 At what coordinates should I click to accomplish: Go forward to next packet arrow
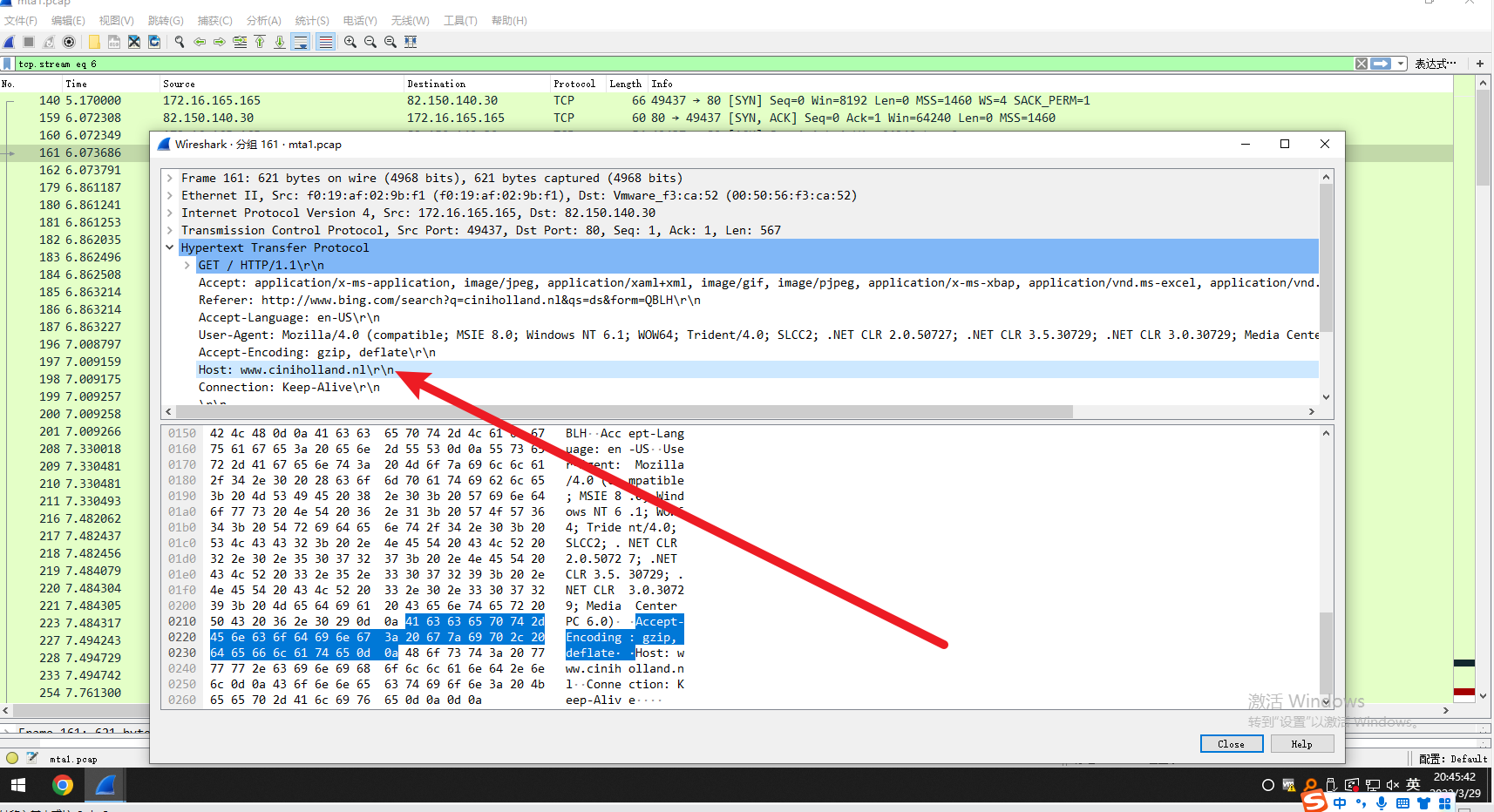pos(220,42)
